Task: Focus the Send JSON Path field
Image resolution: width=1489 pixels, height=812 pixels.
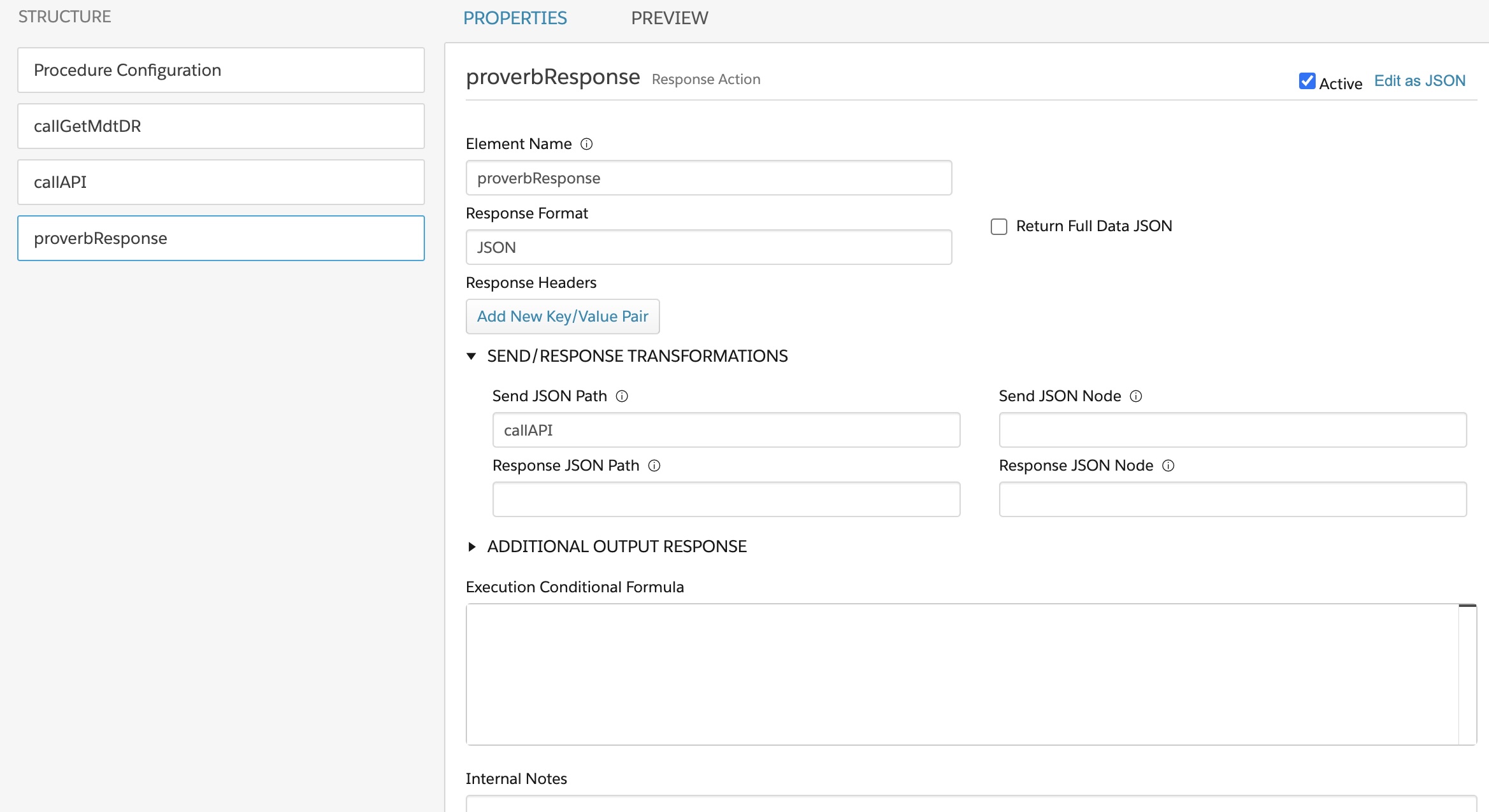Action: [x=726, y=430]
